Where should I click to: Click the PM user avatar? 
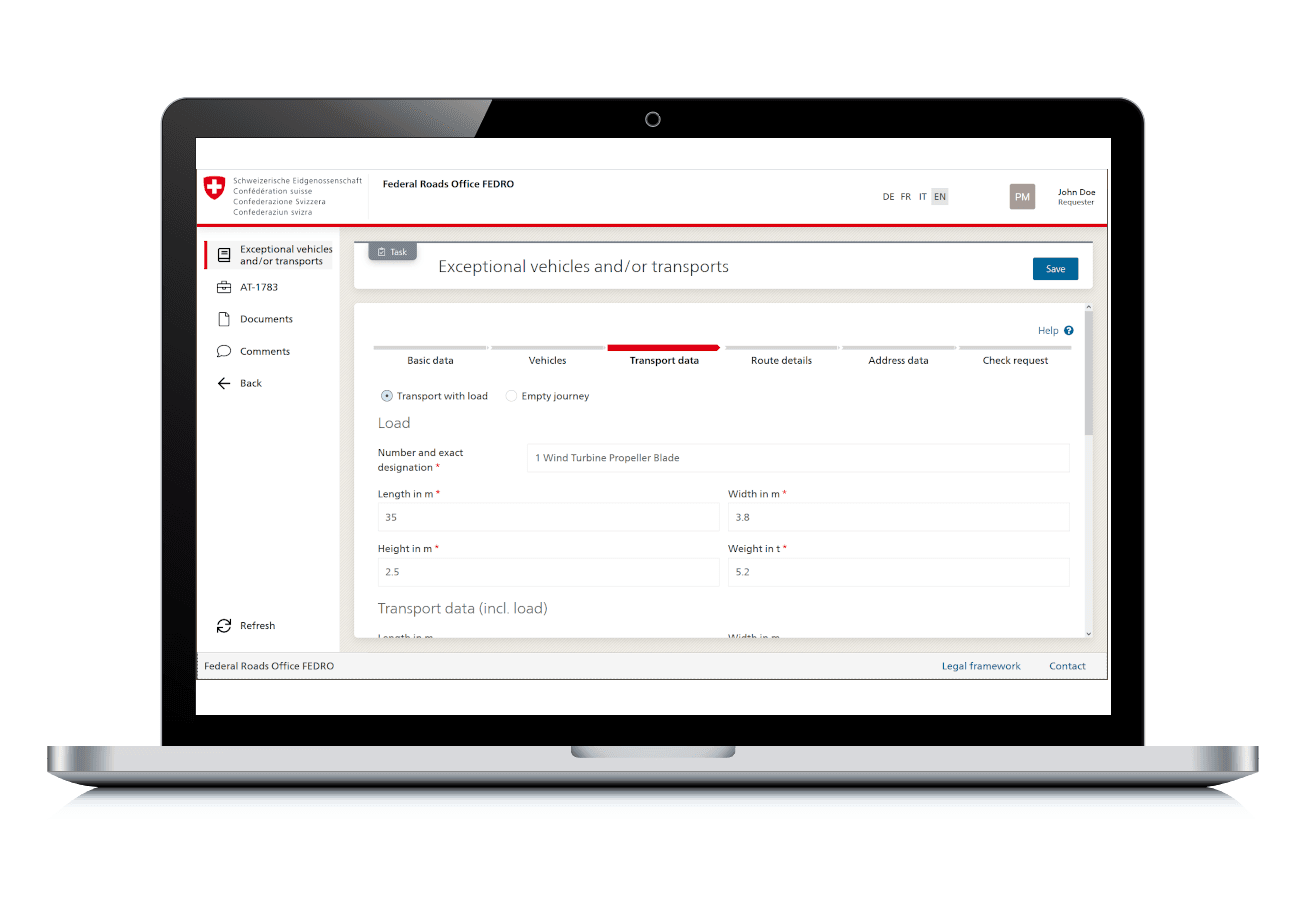(1022, 197)
